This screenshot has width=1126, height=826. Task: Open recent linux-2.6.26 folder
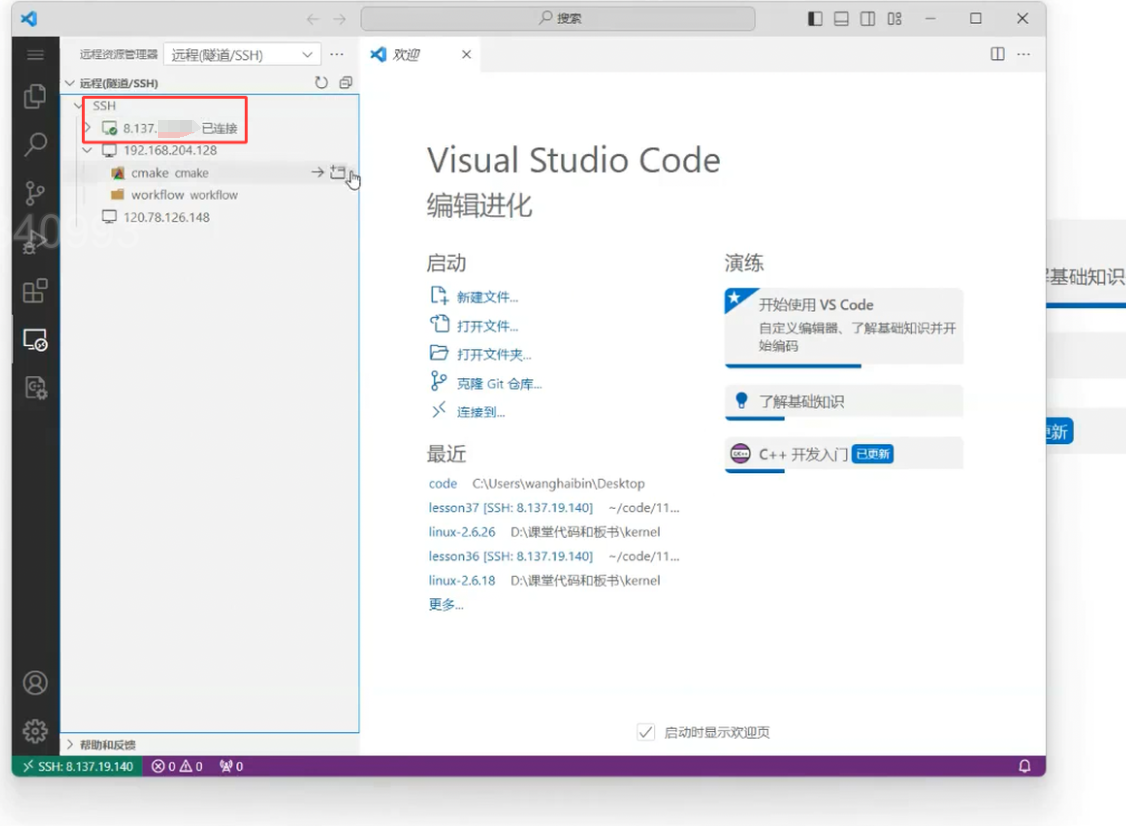click(462, 532)
